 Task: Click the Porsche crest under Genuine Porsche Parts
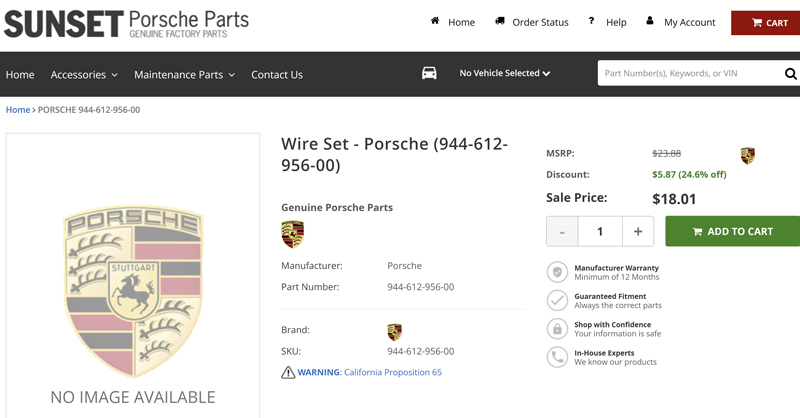[x=292, y=234]
